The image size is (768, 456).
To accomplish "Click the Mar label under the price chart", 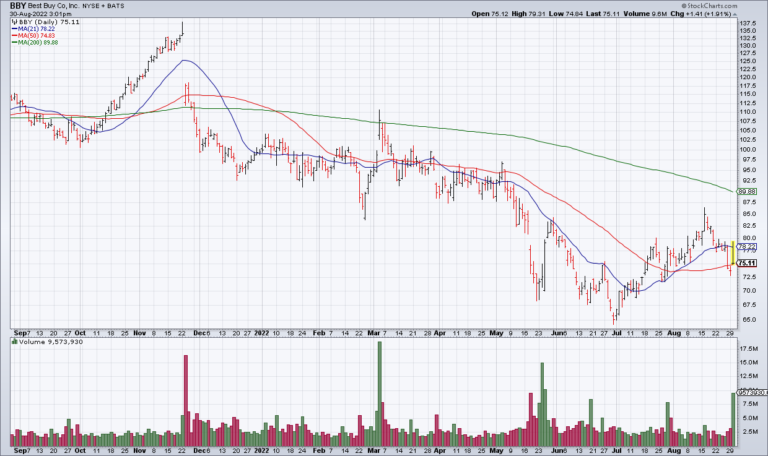I will [374, 333].
